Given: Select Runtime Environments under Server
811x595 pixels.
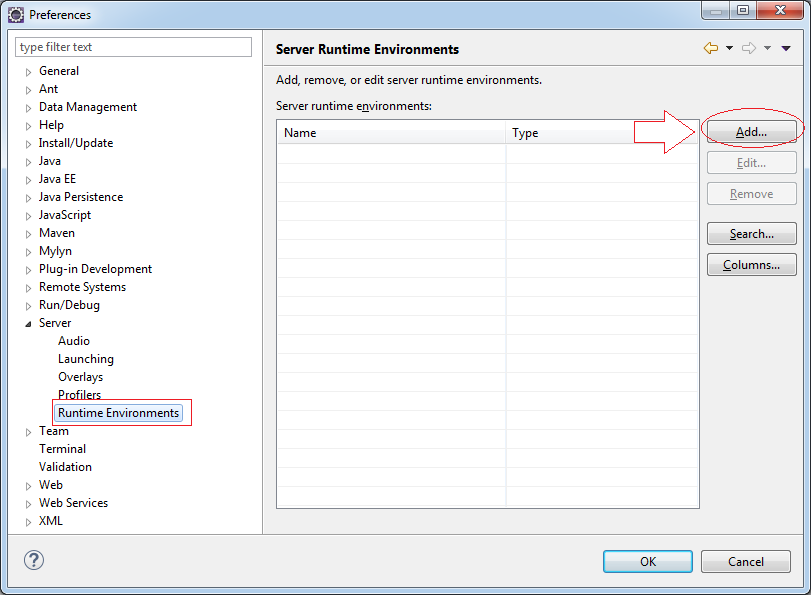Looking at the screenshot, I should click(118, 413).
